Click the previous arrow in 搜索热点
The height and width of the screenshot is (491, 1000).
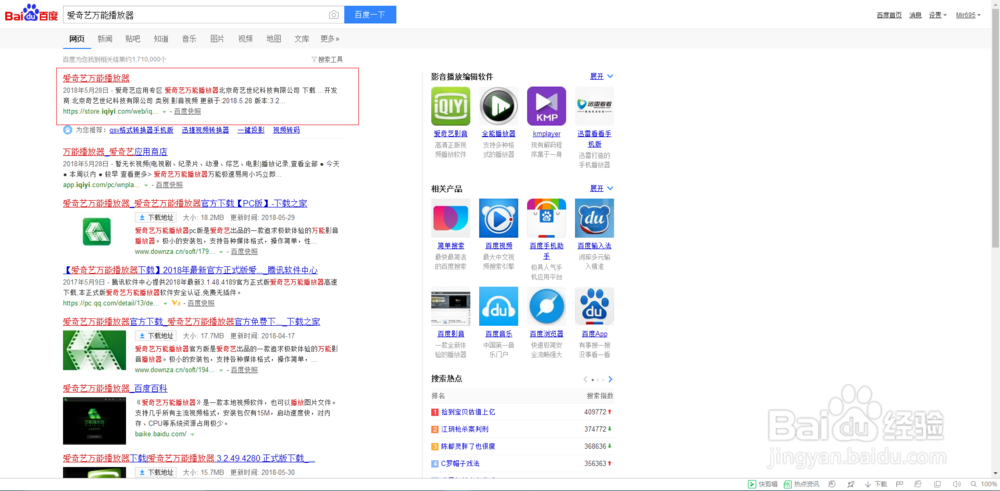(585, 379)
